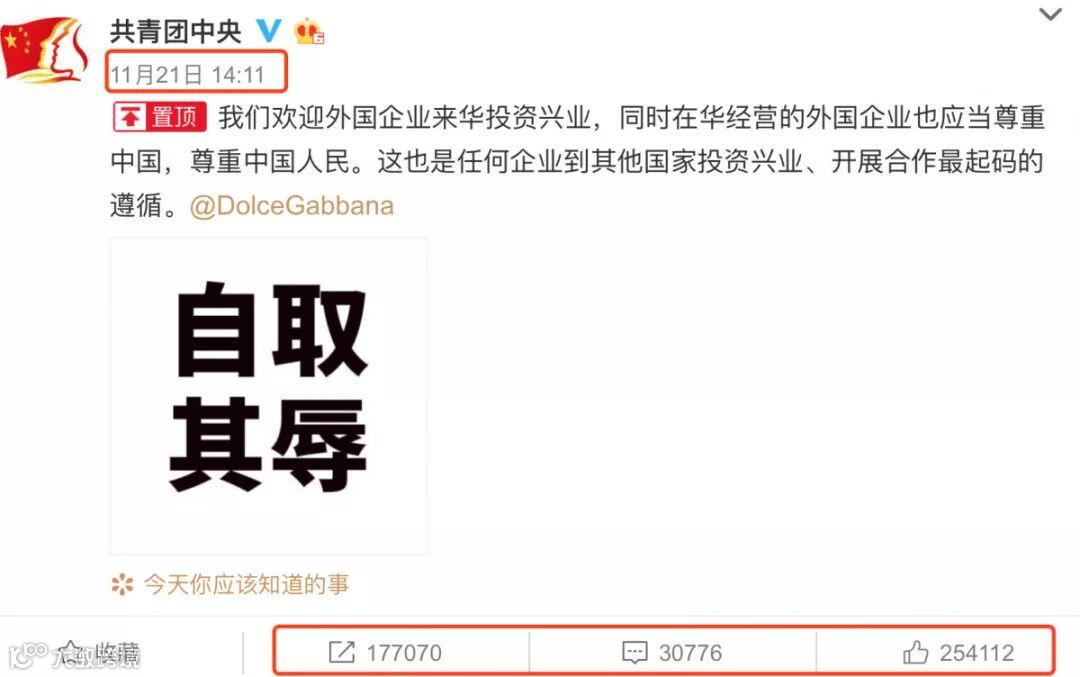The image size is (1080, 677).
Task: Open reposts count 177070
Action: (x=404, y=653)
